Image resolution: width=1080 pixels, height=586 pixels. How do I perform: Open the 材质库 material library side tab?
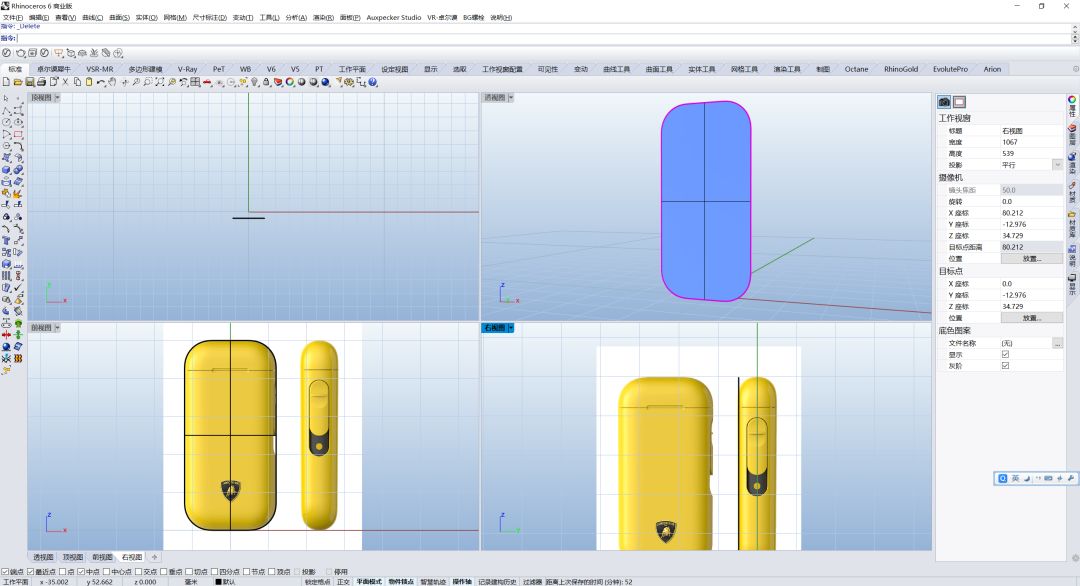(1072, 224)
